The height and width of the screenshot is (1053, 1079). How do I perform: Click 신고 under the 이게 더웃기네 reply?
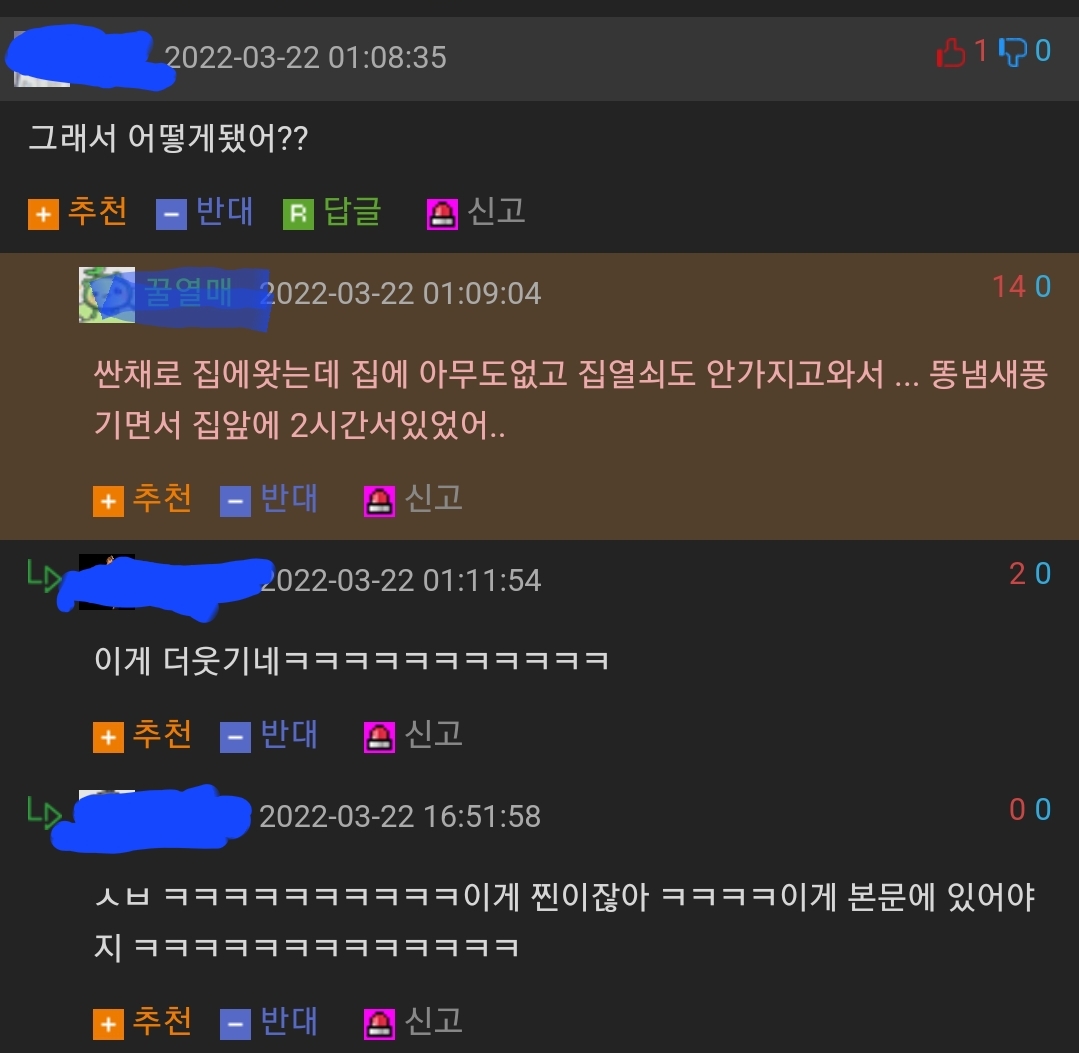(x=434, y=734)
